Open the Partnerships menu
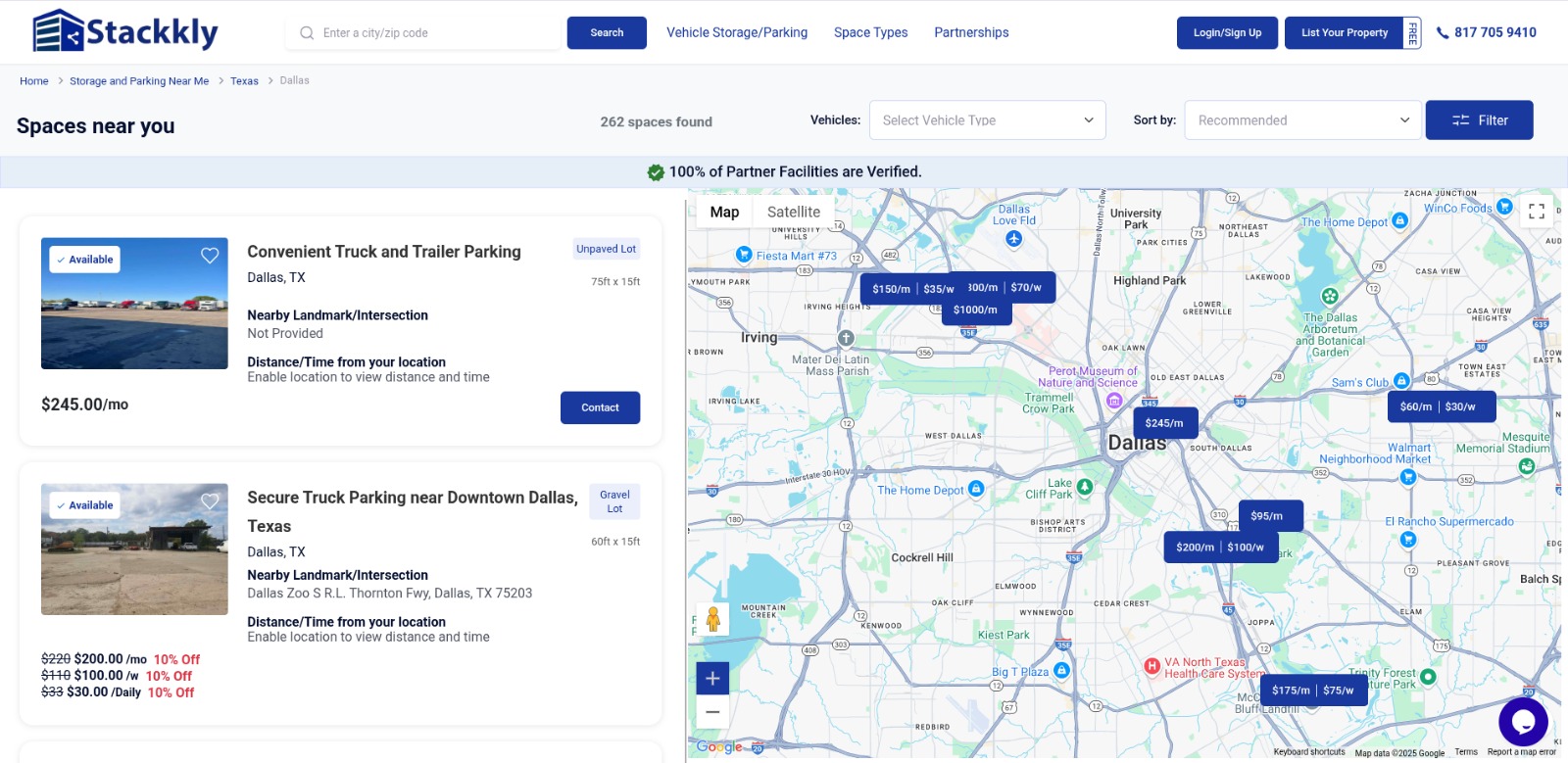 pos(971,32)
